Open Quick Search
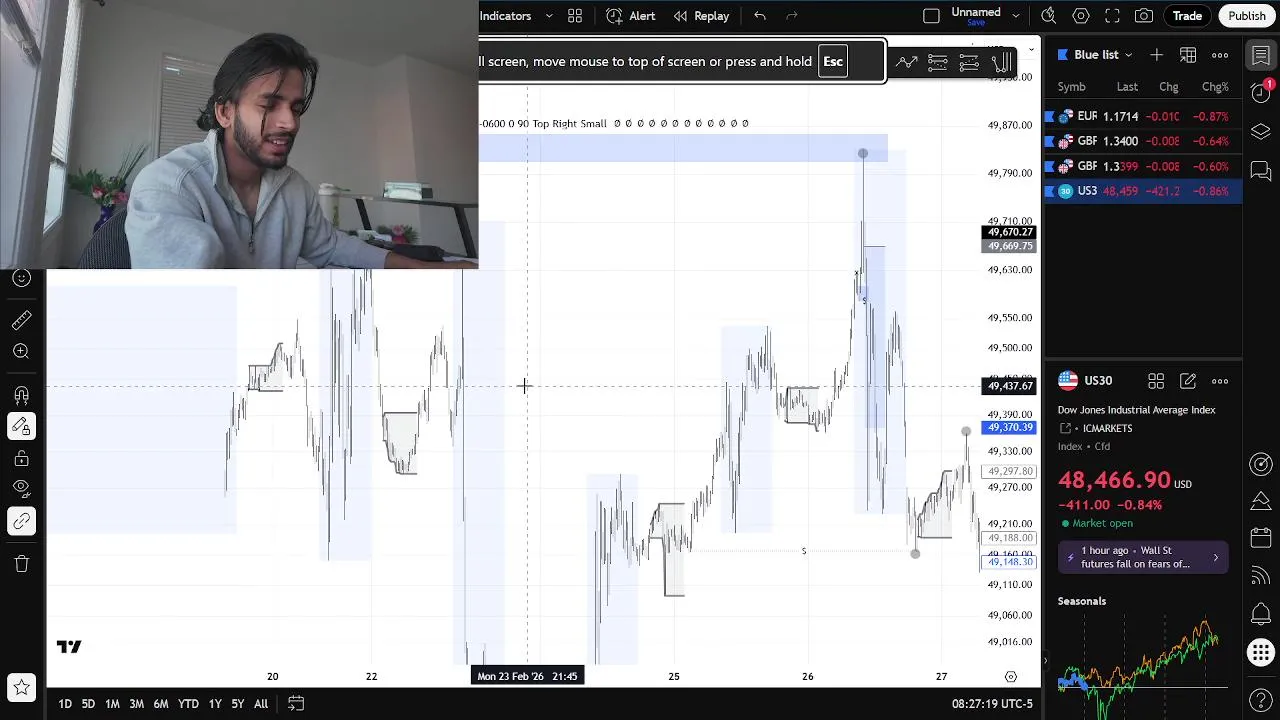Viewport: 1280px width, 720px height. pyautogui.click(x=1048, y=16)
